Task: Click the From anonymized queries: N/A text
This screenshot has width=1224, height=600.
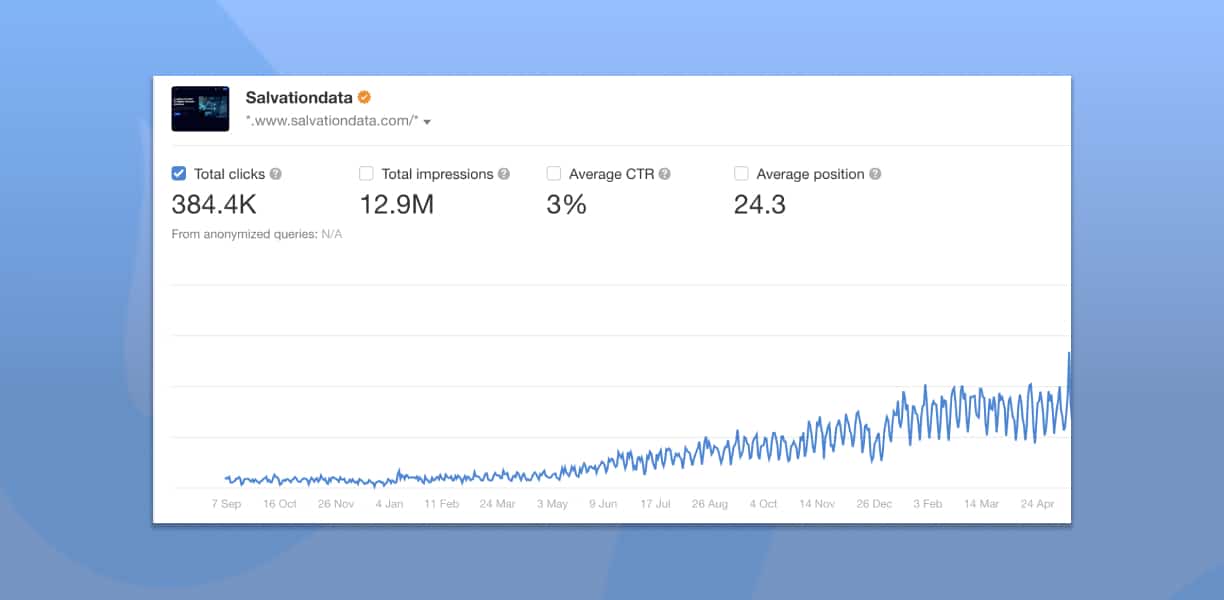Action: (256, 234)
